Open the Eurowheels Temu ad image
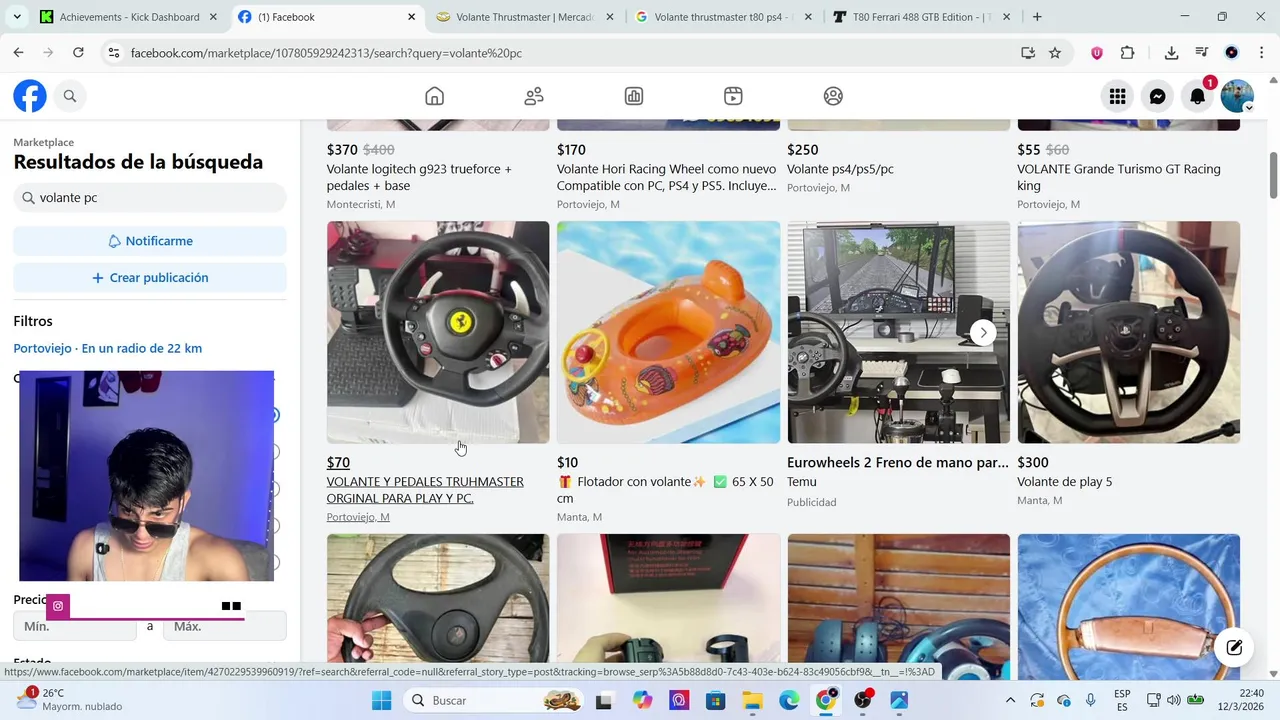1280x720 pixels. pos(898,332)
